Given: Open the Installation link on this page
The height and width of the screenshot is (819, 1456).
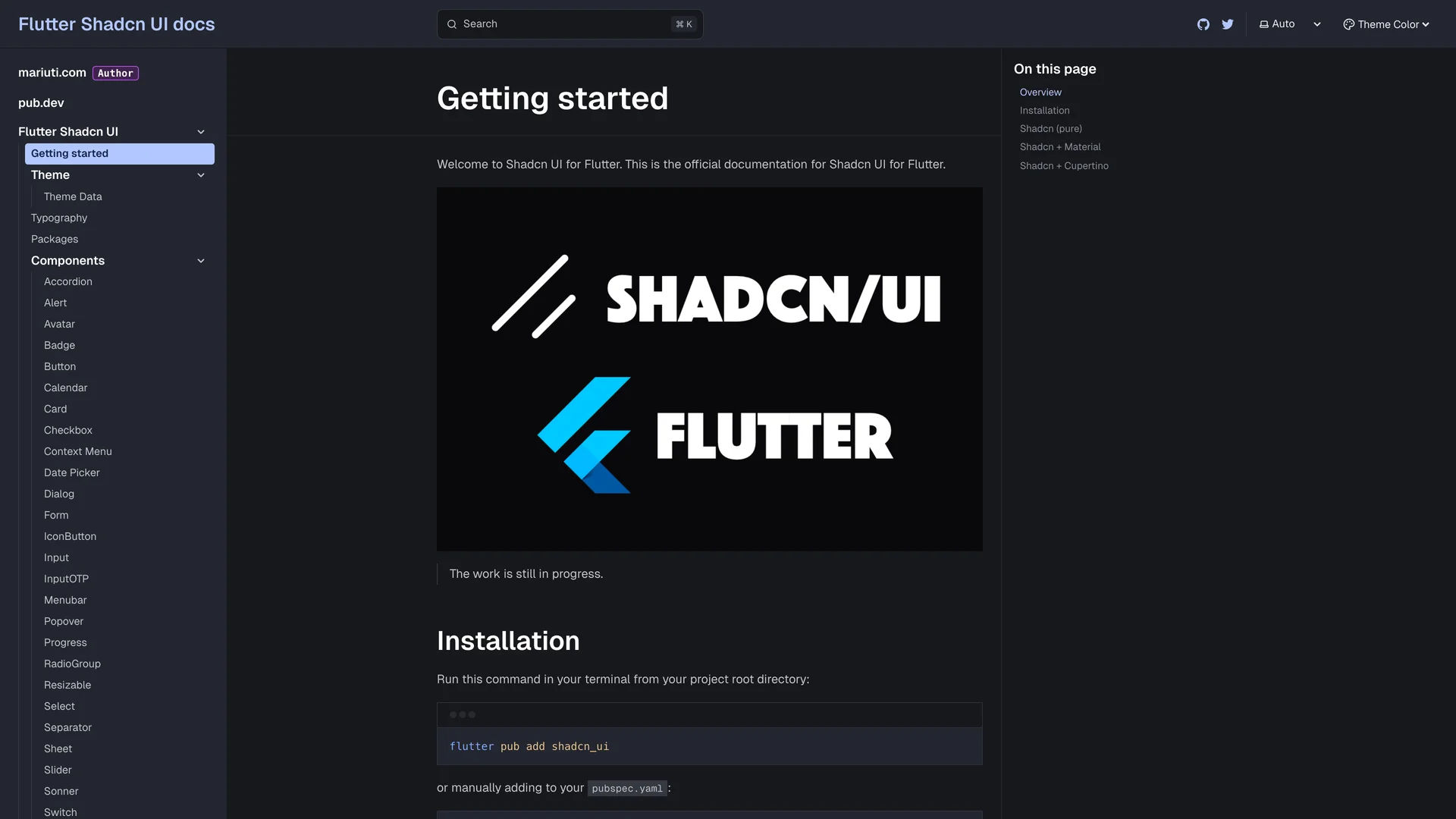Looking at the screenshot, I should pos(1044,110).
